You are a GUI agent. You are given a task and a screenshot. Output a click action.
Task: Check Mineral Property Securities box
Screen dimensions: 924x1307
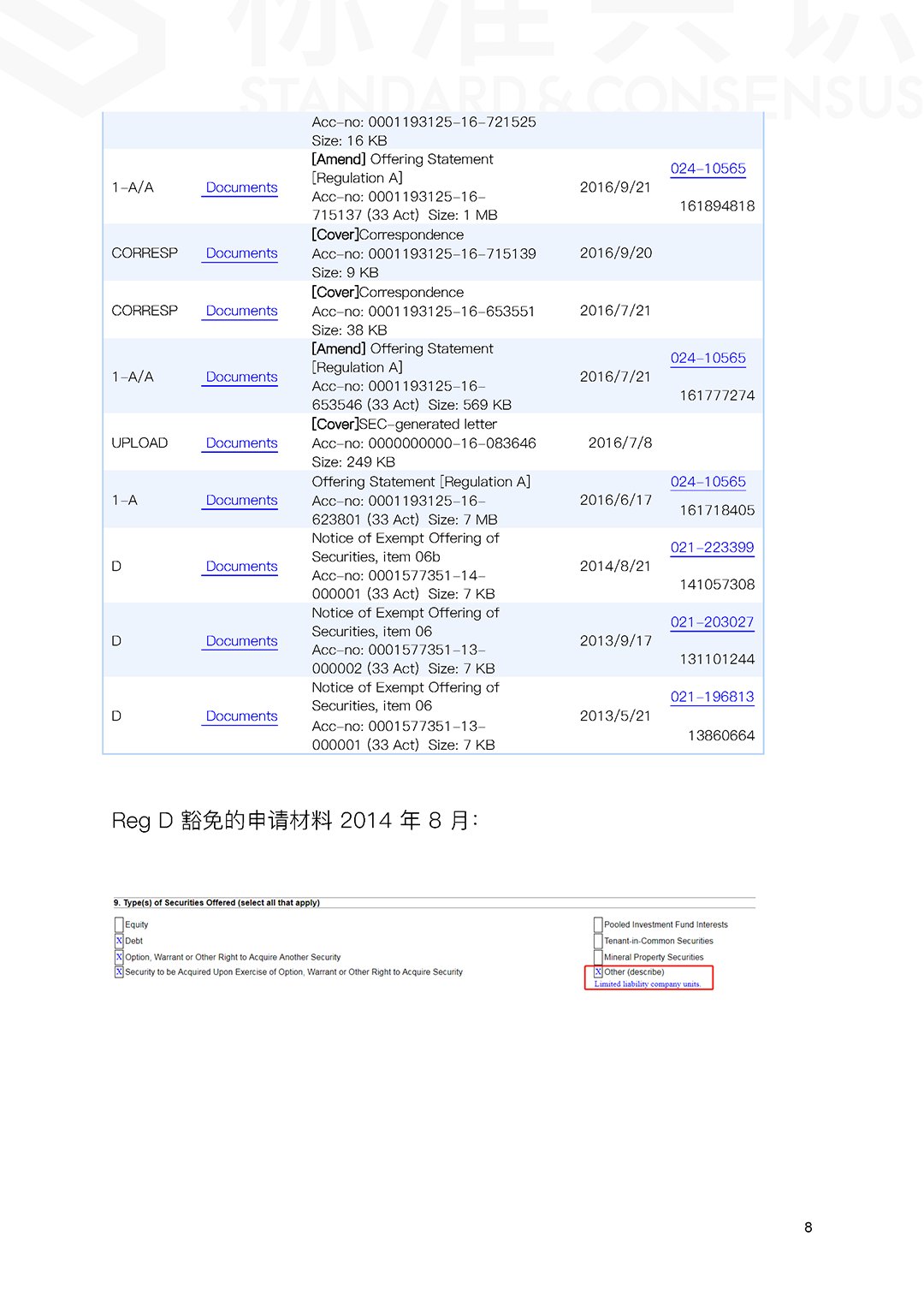pos(598,957)
